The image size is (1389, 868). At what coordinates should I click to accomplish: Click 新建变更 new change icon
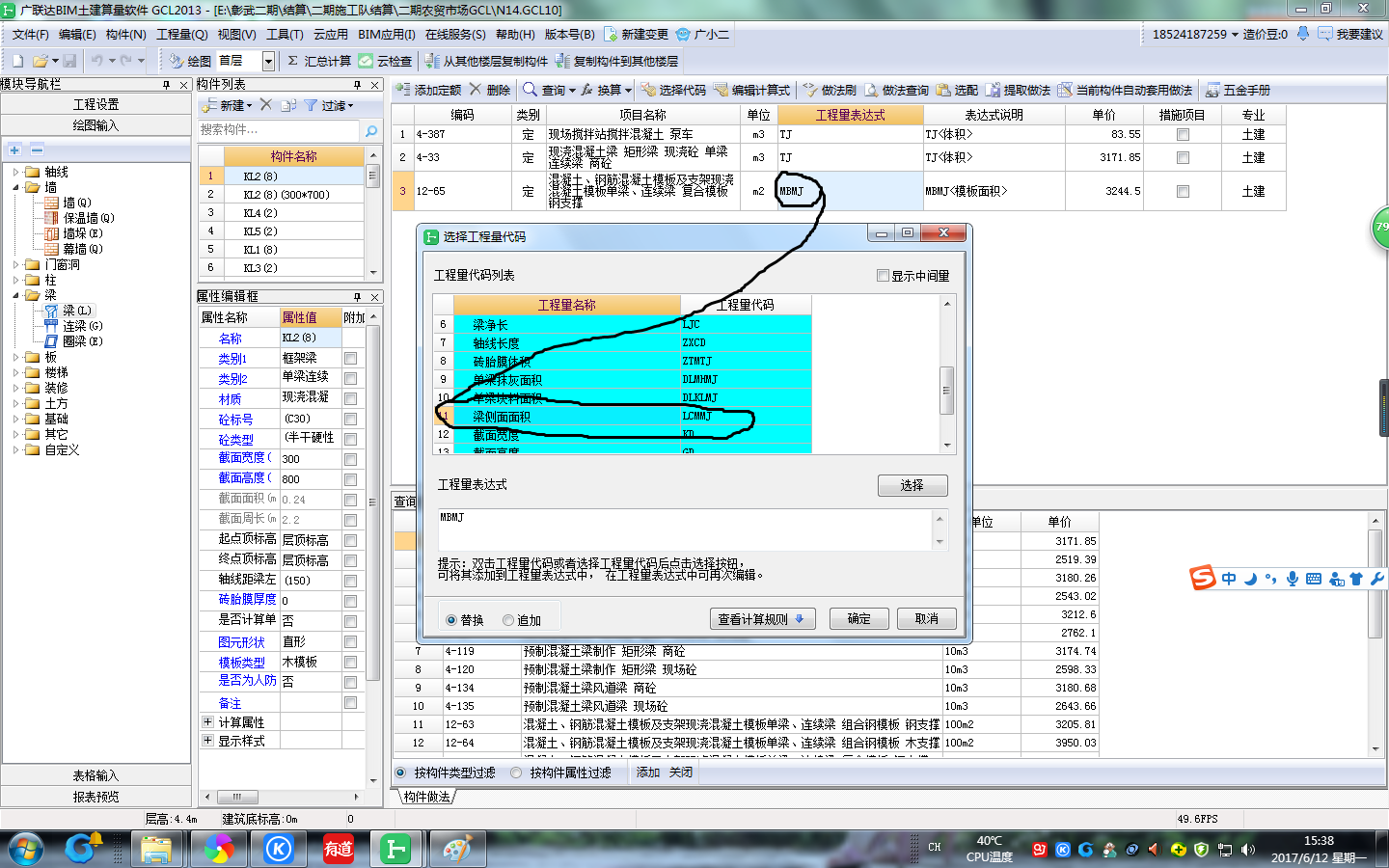point(611,34)
